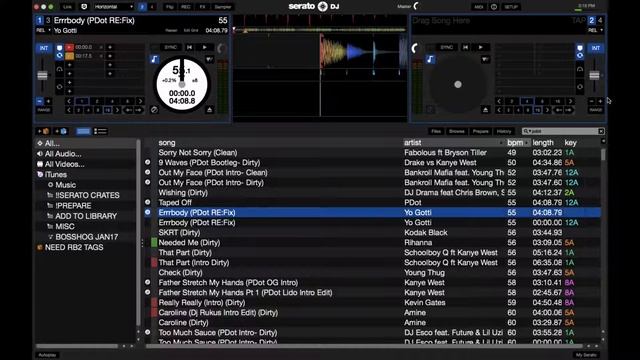The width and height of the screenshot is (640, 360).
Task: Jump to track start on deck 1
Action: pos(189,47)
